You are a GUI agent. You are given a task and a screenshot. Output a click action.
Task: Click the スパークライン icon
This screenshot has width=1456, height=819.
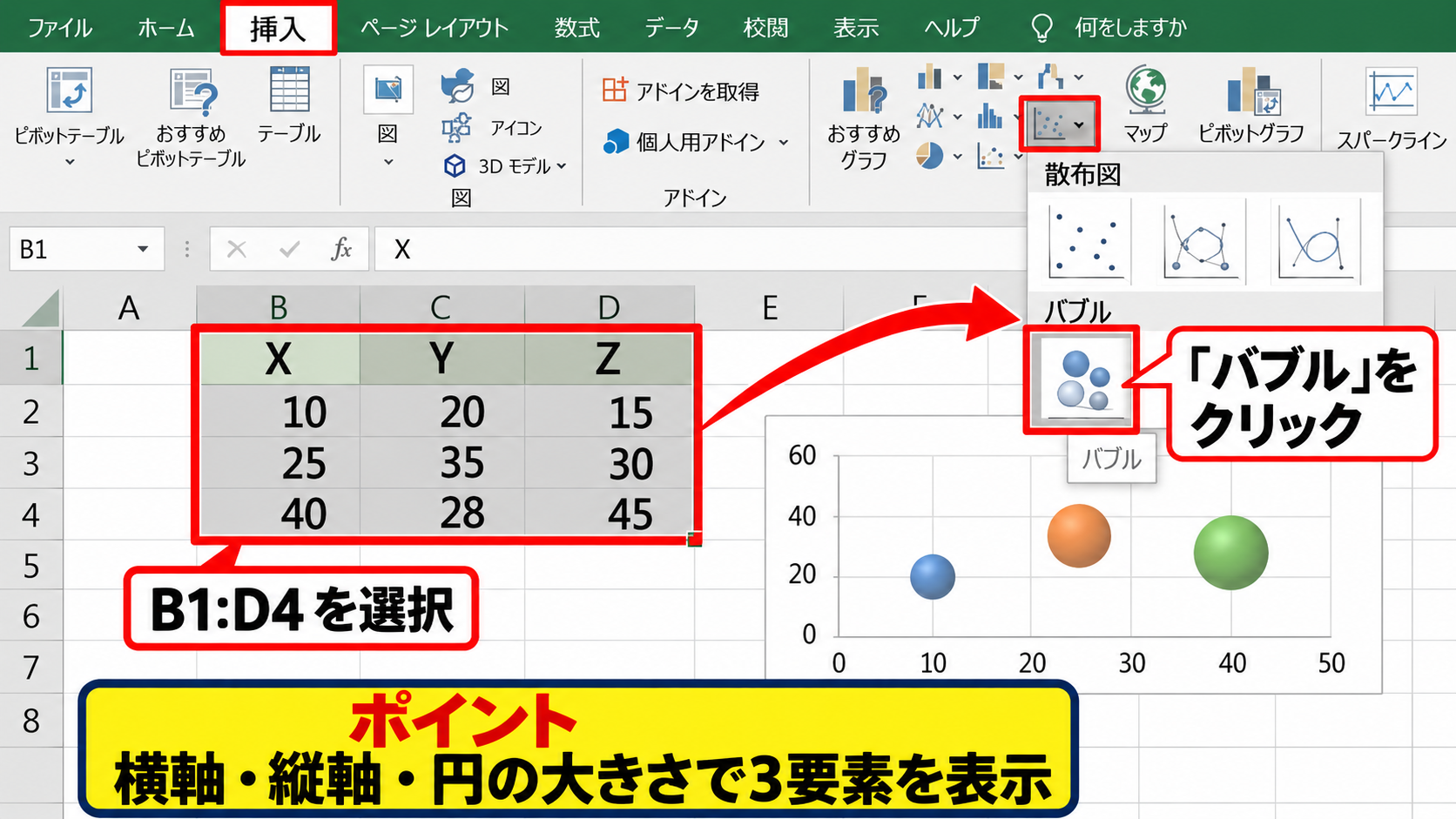pyautogui.click(x=1391, y=91)
